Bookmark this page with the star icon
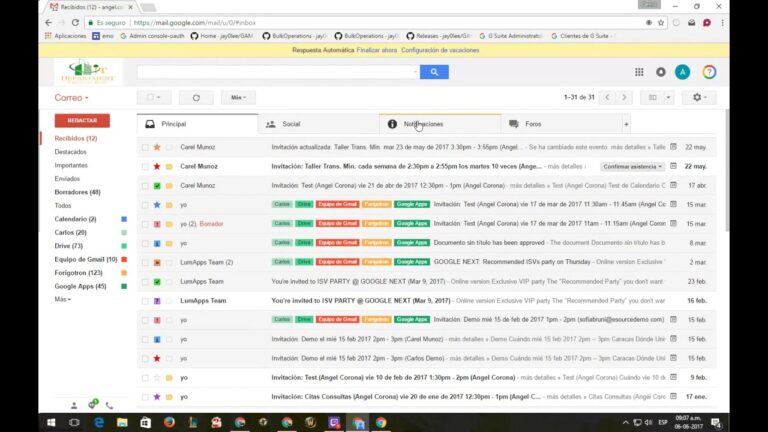768x432 pixels. pyautogui.click(x=661, y=23)
